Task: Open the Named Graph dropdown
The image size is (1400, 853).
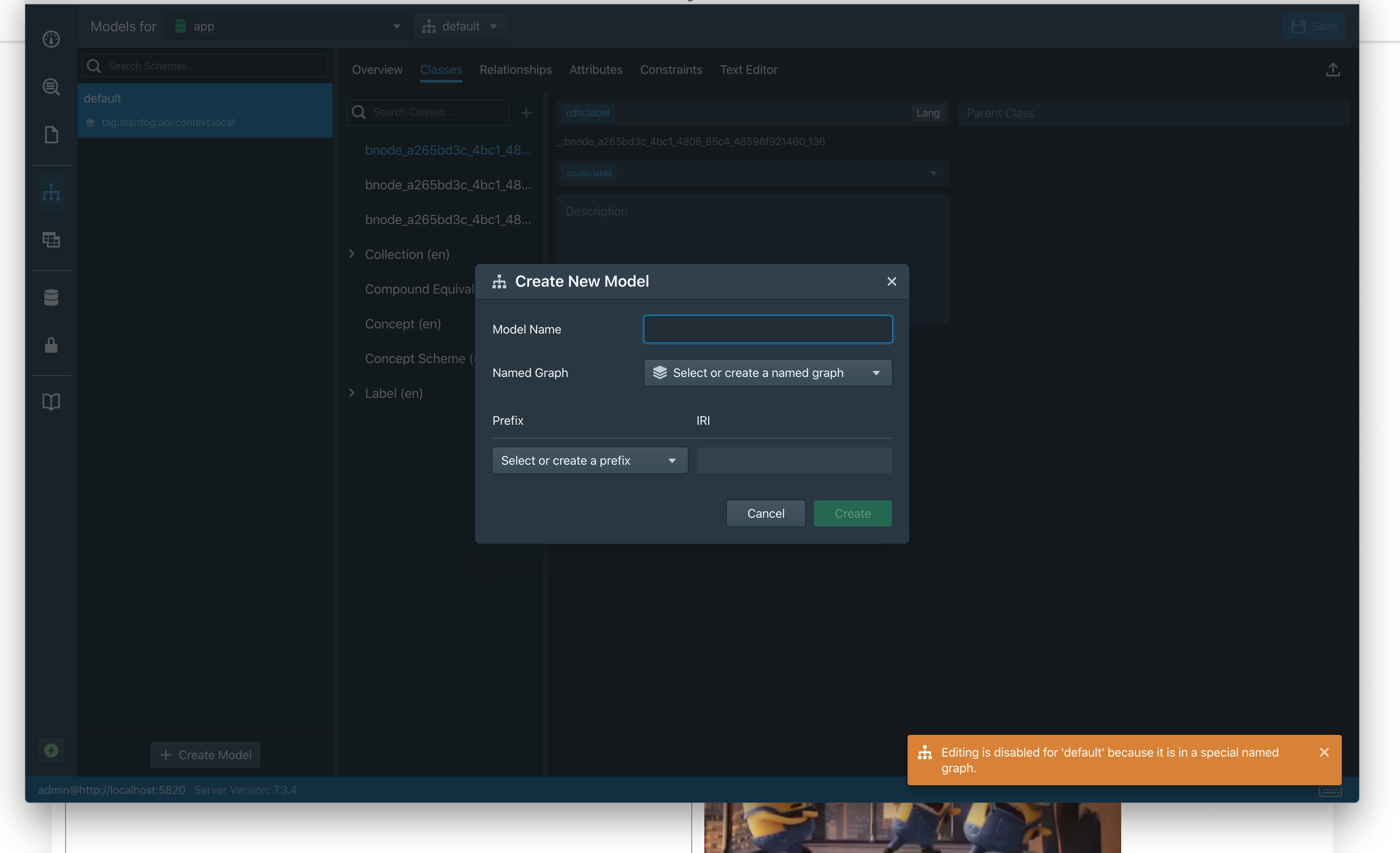Action: [x=767, y=373]
